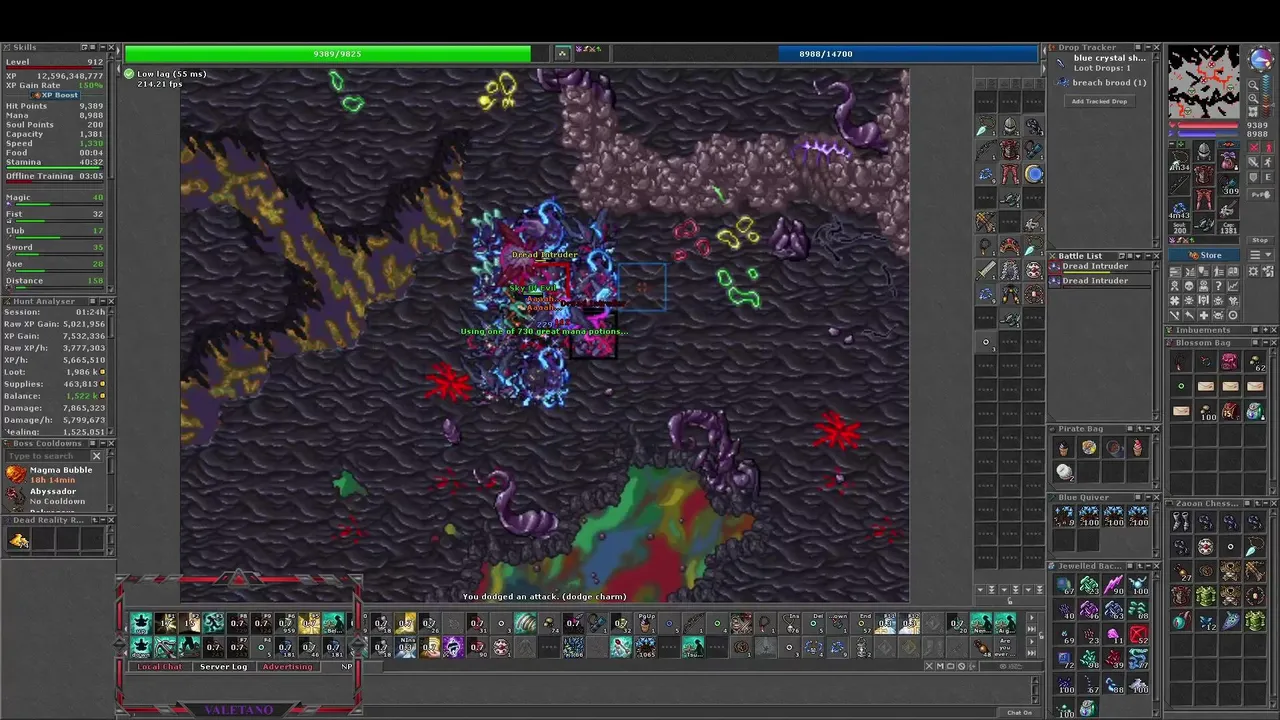Select the red armor inventory slot
Screen dimensions: 1280x720
(x=1203, y=175)
